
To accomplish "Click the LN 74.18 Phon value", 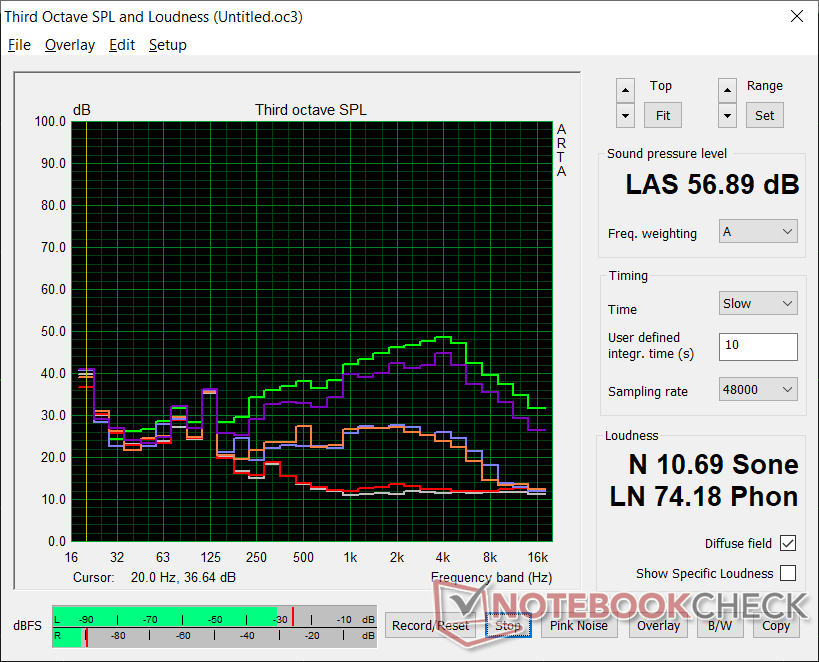I will pyautogui.click(x=704, y=496).
